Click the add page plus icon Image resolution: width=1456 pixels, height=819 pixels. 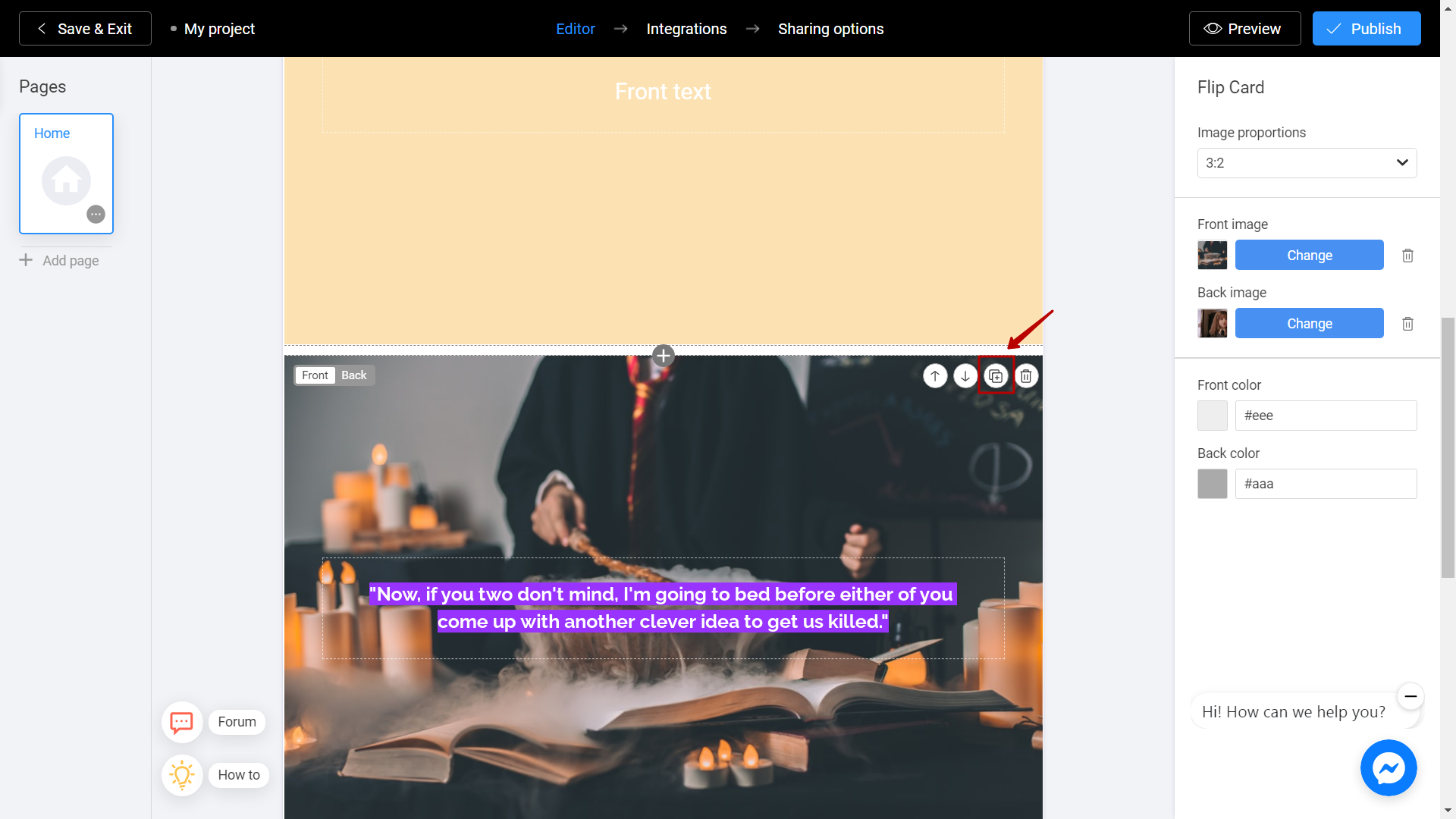(x=26, y=260)
